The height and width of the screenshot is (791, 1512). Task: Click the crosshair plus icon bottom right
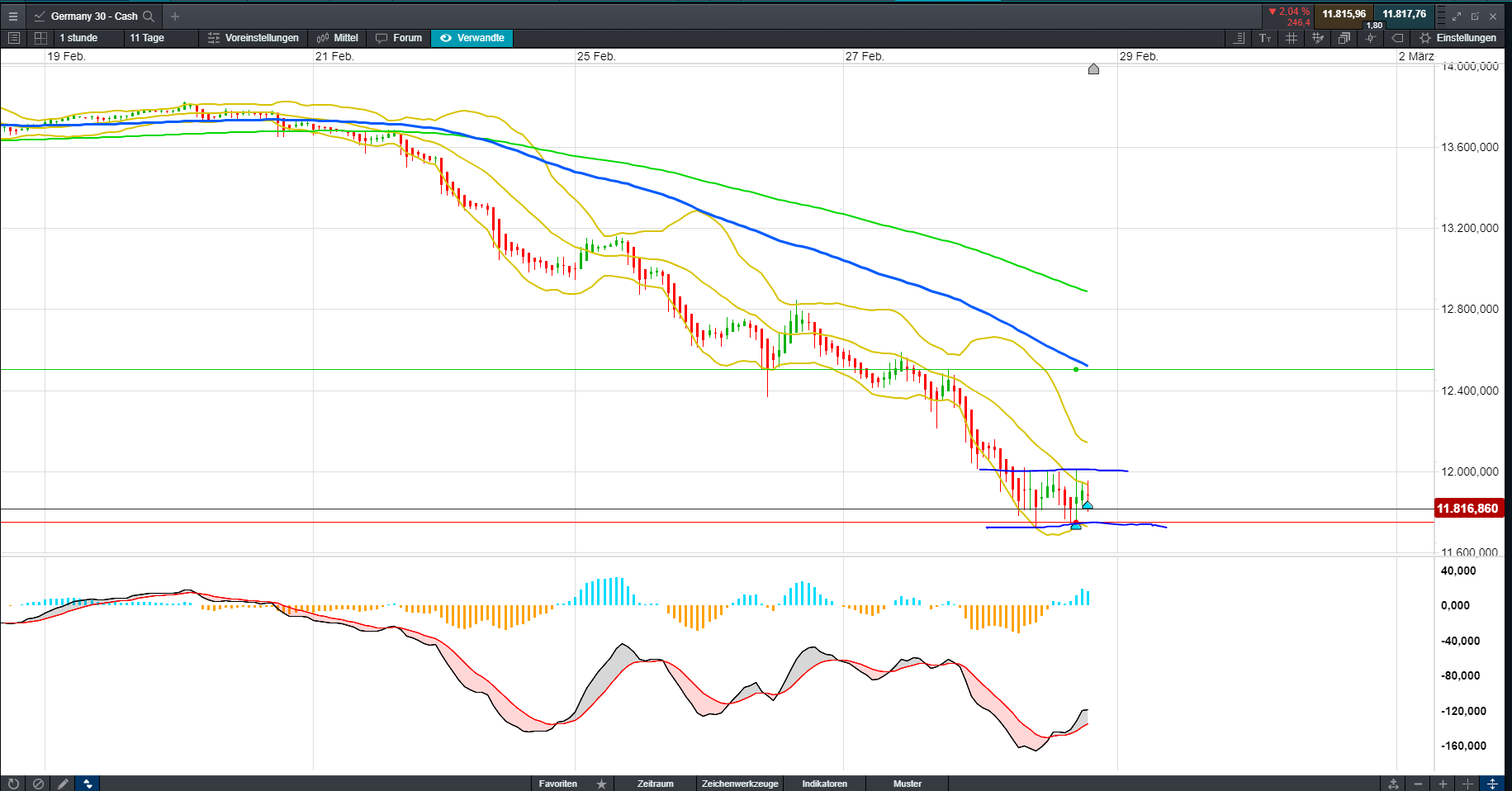tap(1467, 784)
